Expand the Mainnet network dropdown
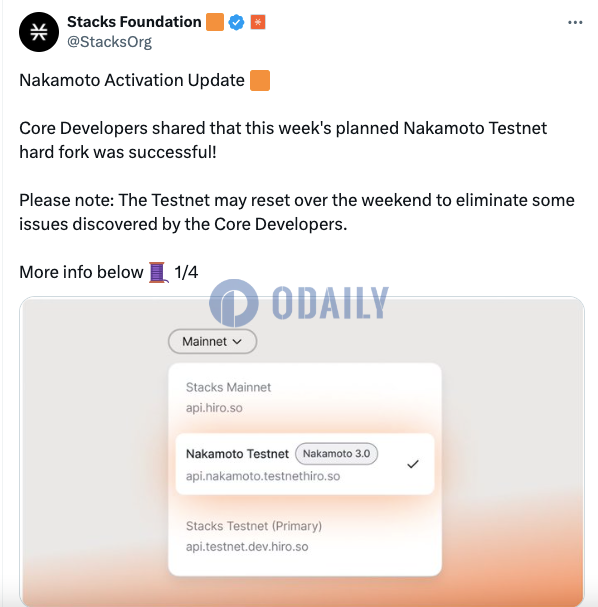Image resolution: width=598 pixels, height=607 pixels. coord(212,341)
